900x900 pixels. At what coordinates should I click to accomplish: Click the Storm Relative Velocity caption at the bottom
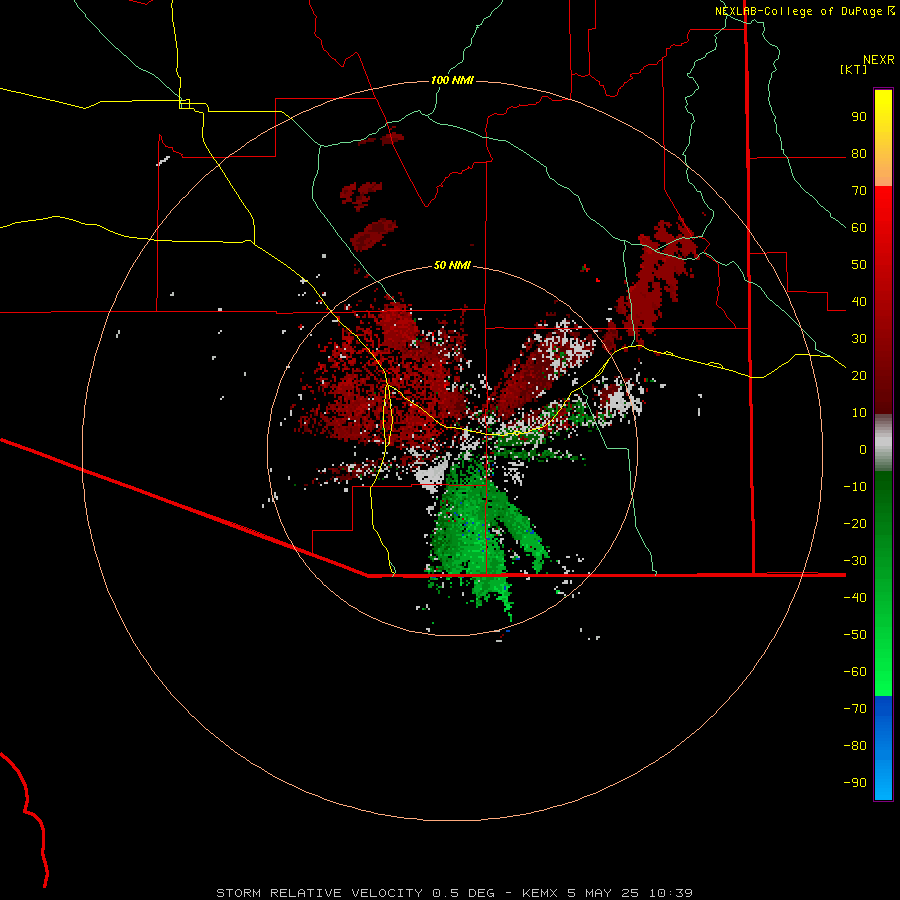pos(454,893)
